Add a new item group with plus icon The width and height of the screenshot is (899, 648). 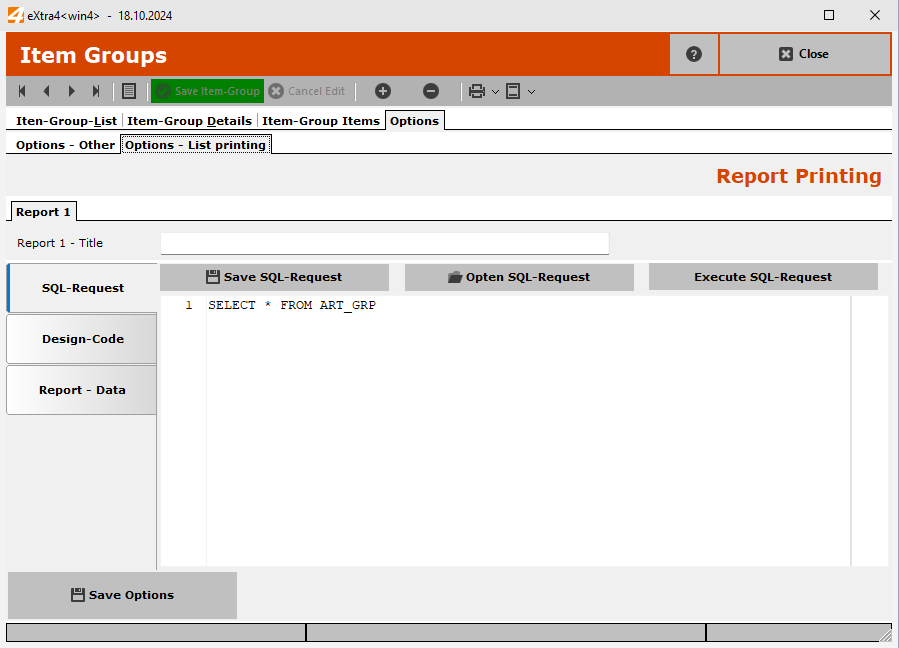point(383,91)
